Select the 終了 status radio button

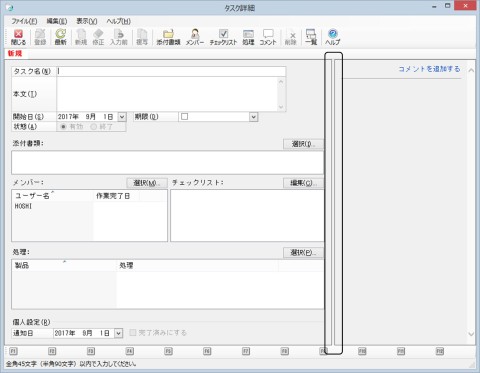pyautogui.click(x=94, y=127)
